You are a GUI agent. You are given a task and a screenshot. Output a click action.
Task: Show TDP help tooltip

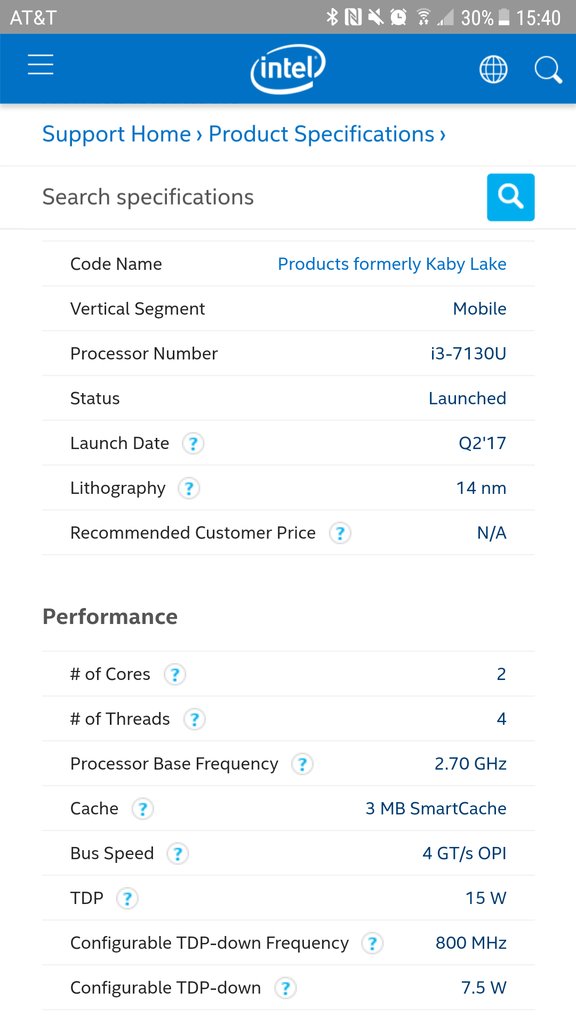127,899
